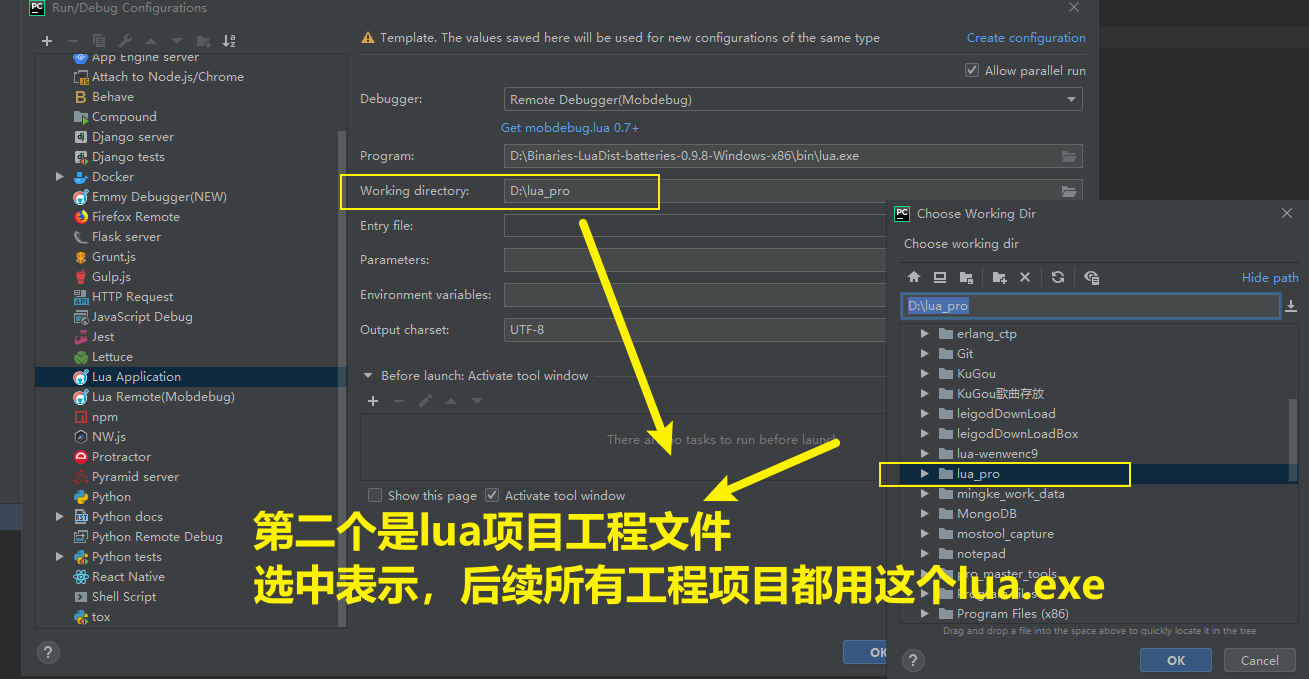
Task: Click the refresh icon in file chooser toolbar
Action: click(1058, 277)
